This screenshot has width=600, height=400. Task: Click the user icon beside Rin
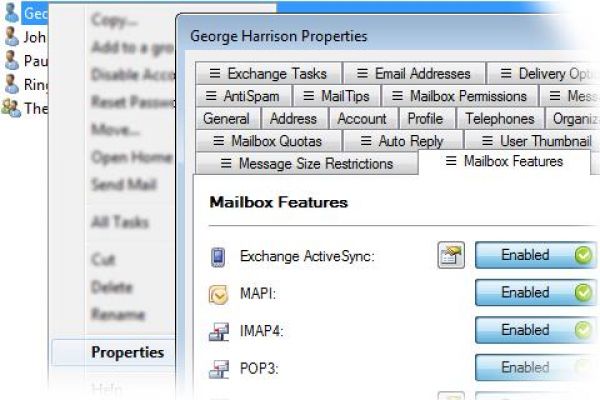click(x=11, y=84)
